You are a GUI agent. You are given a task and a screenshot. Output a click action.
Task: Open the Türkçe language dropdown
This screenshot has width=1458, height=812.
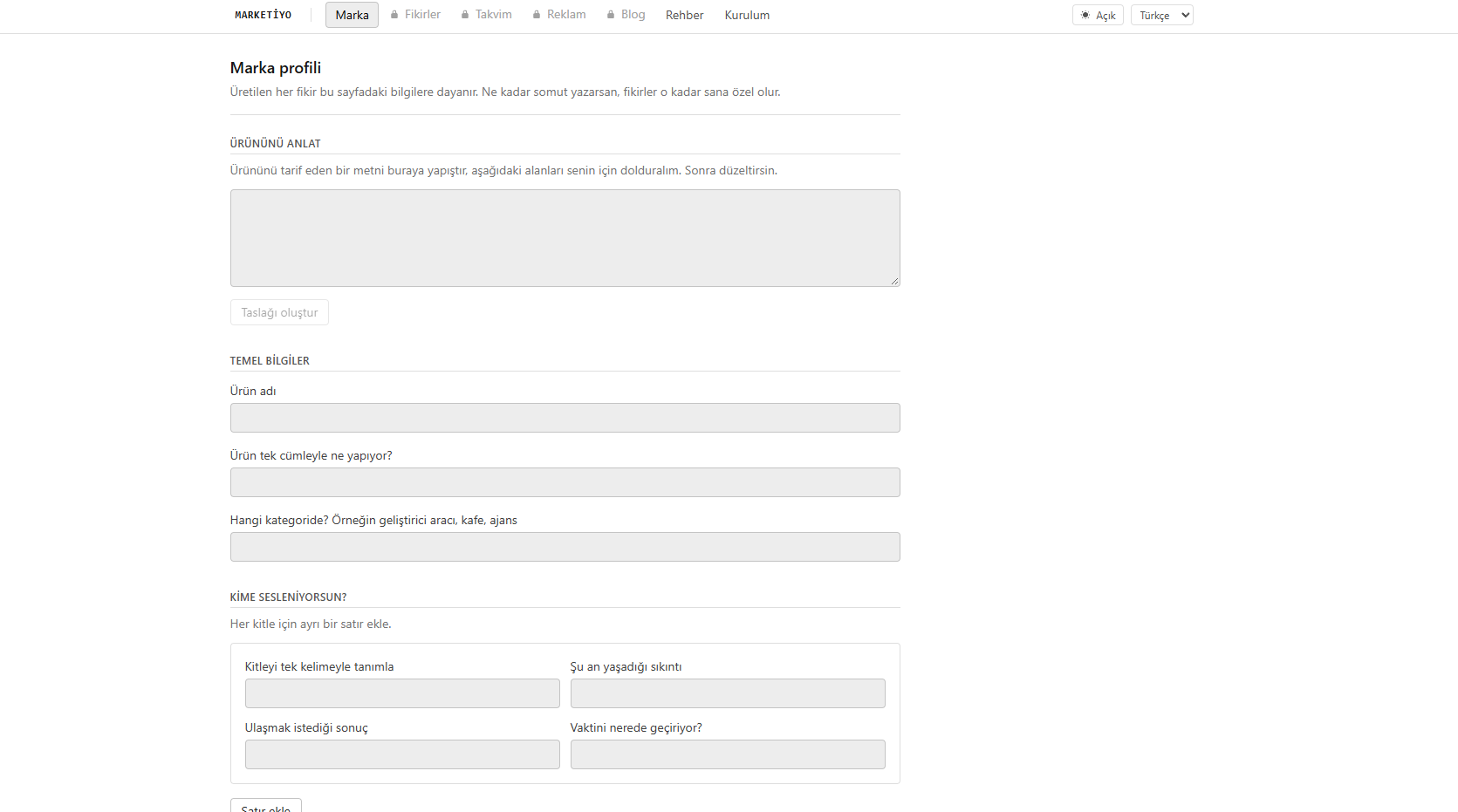coord(1161,15)
